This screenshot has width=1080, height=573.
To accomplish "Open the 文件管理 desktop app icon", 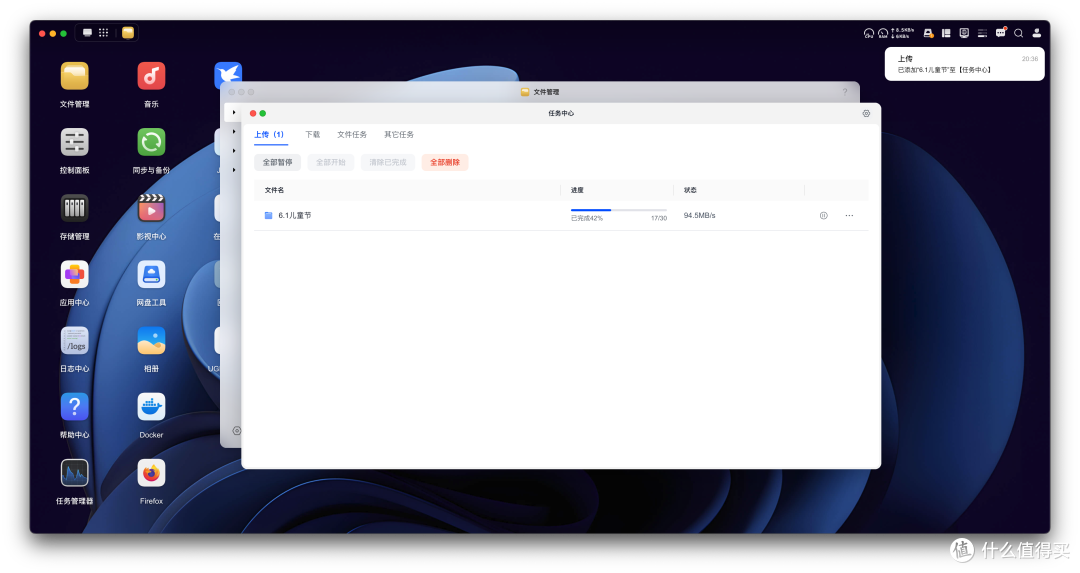I will 74,76.
